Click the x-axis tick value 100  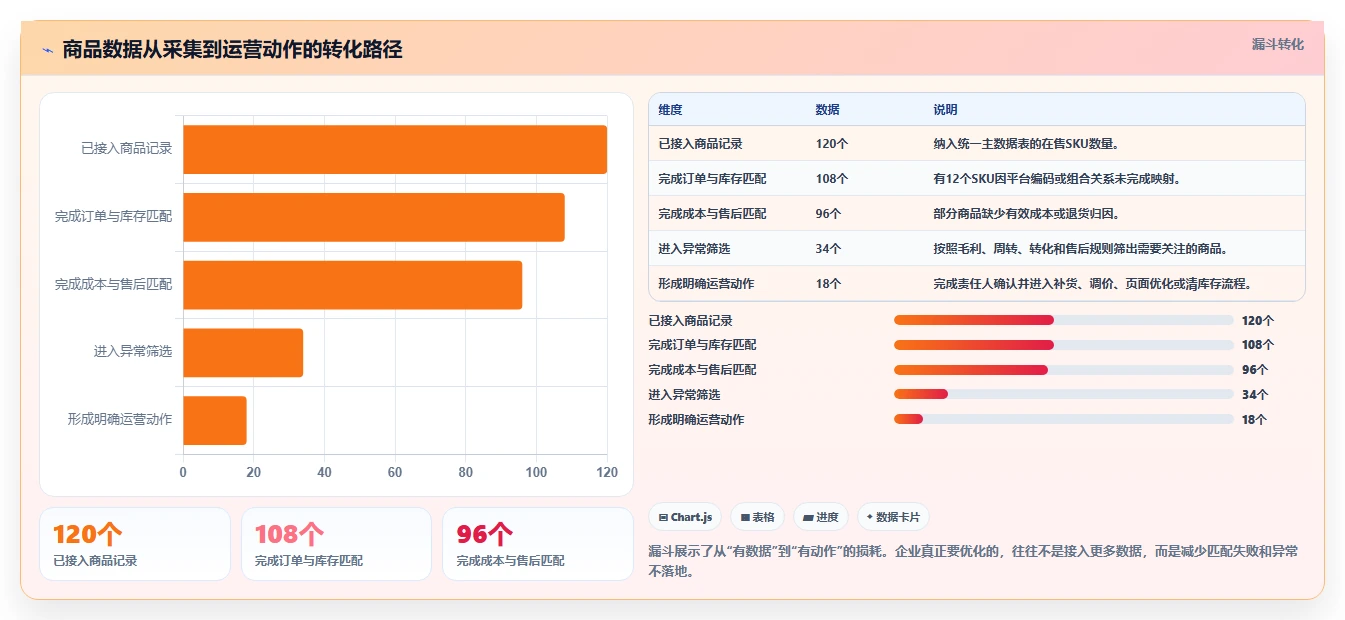[536, 472]
